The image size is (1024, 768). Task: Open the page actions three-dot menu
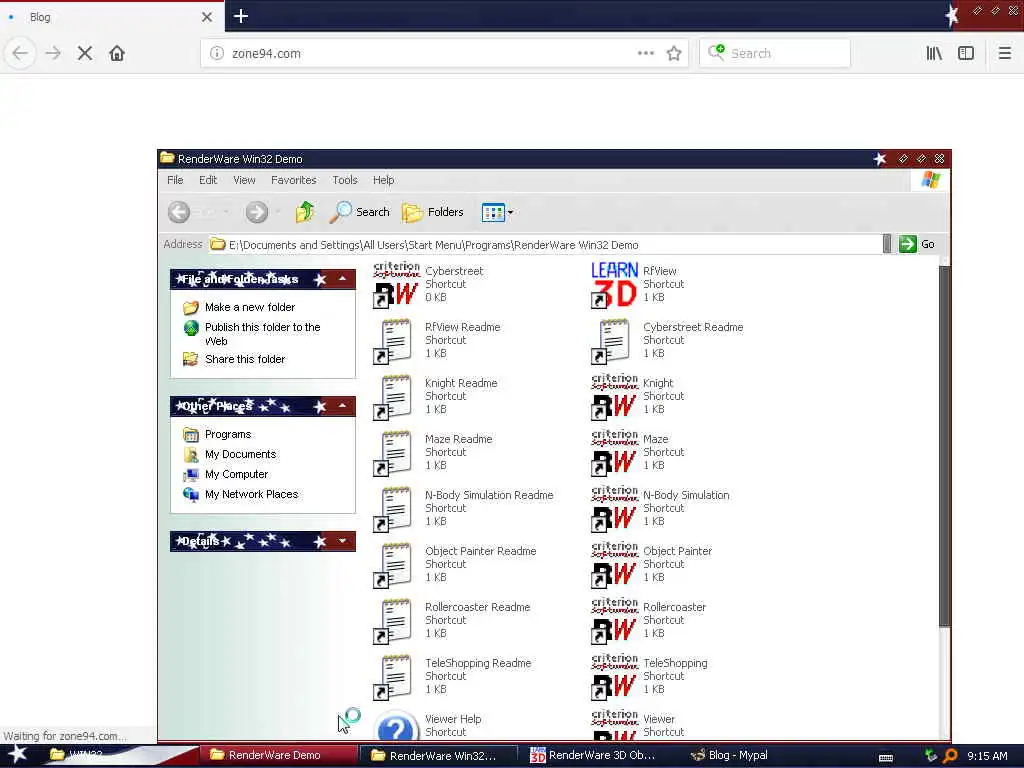point(646,54)
